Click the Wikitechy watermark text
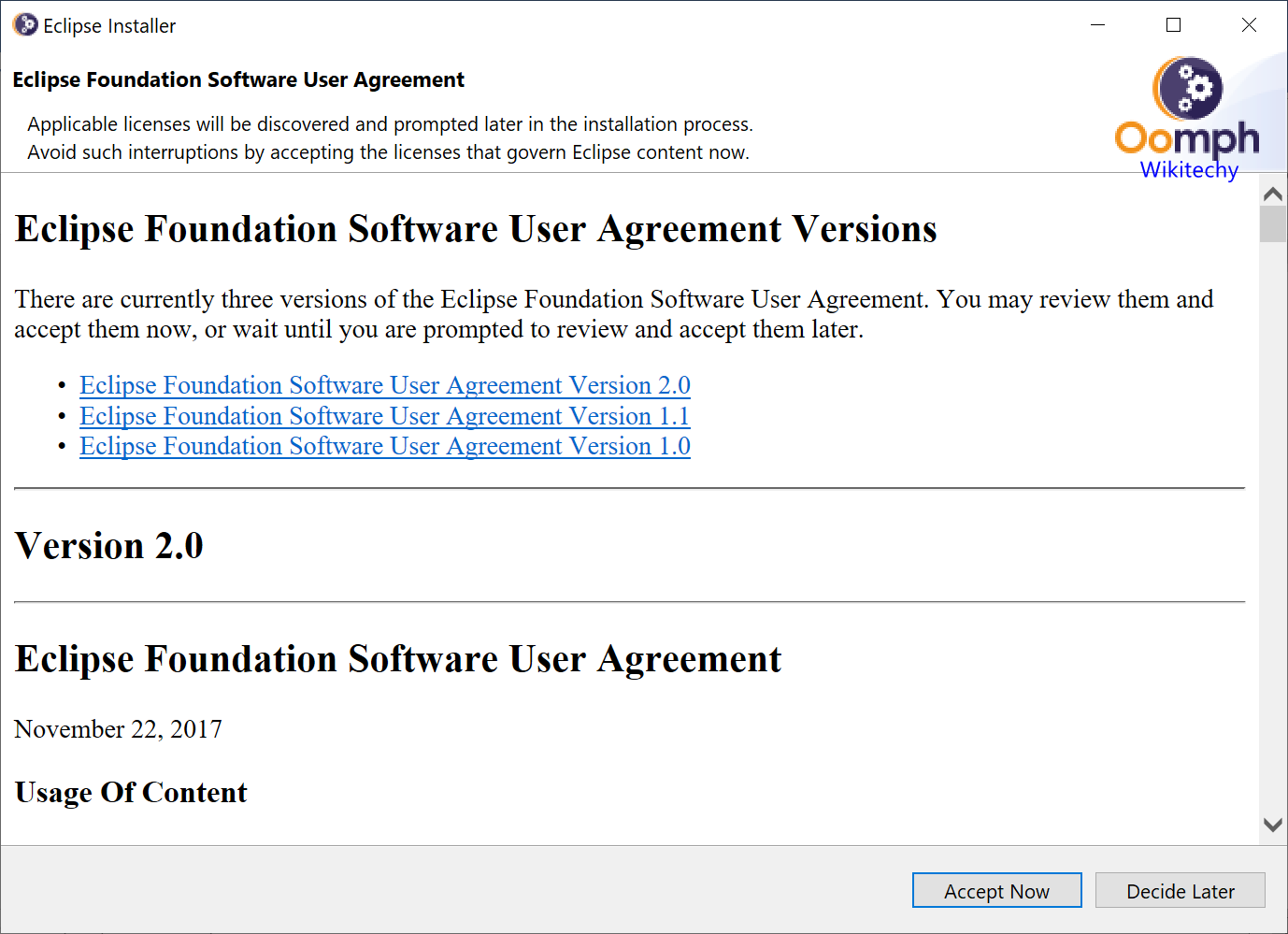 1189,170
